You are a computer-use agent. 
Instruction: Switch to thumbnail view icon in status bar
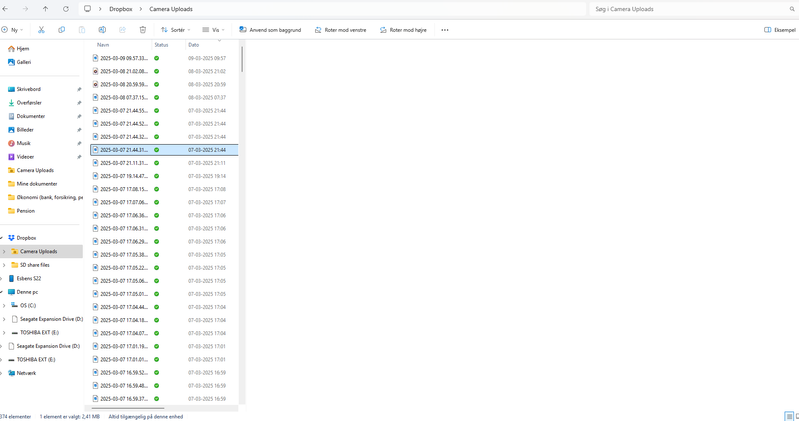click(x=795, y=416)
